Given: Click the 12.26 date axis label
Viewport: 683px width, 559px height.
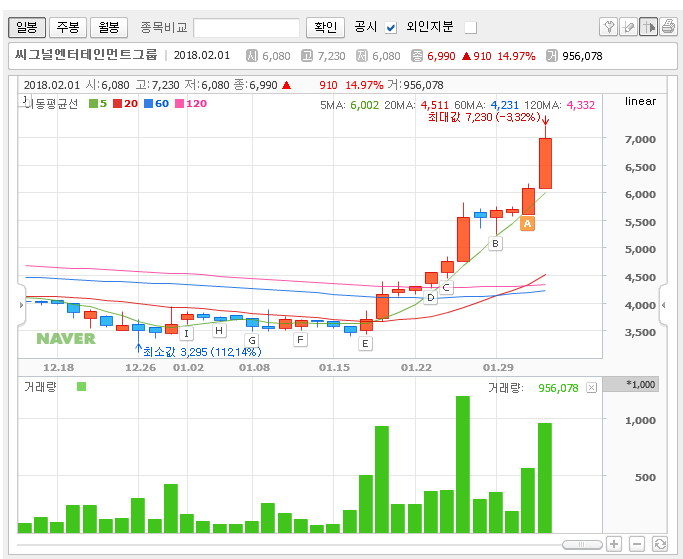Looking at the screenshot, I should coord(140,367).
